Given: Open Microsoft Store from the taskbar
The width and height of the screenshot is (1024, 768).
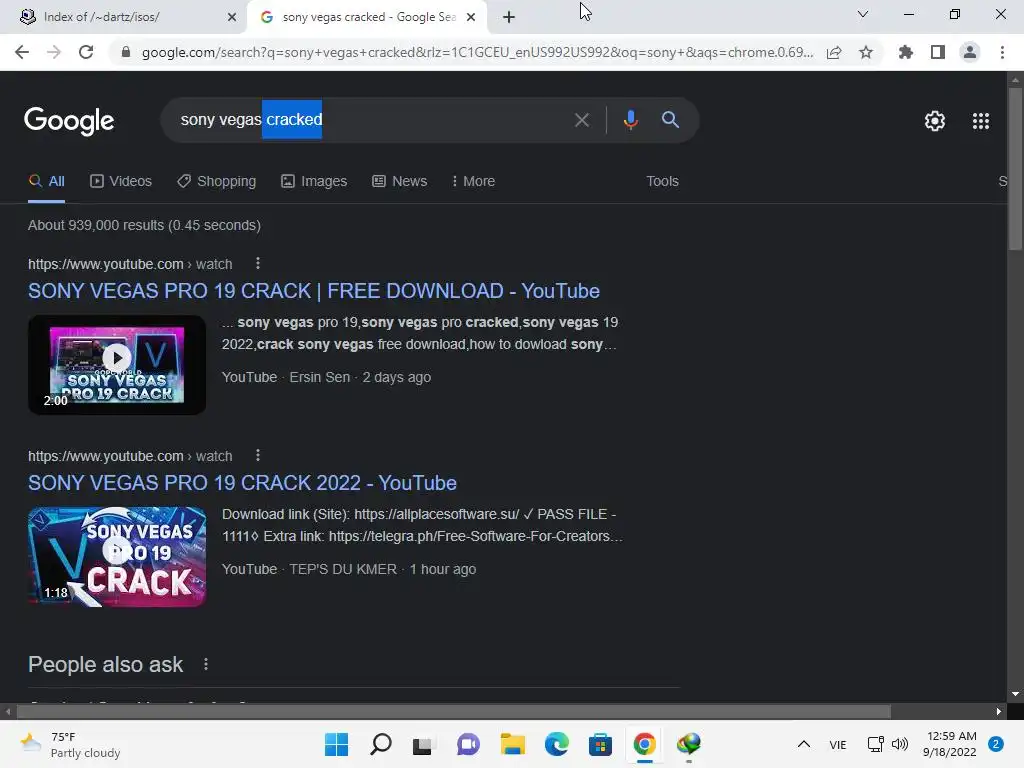Looking at the screenshot, I should coord(600,744).
